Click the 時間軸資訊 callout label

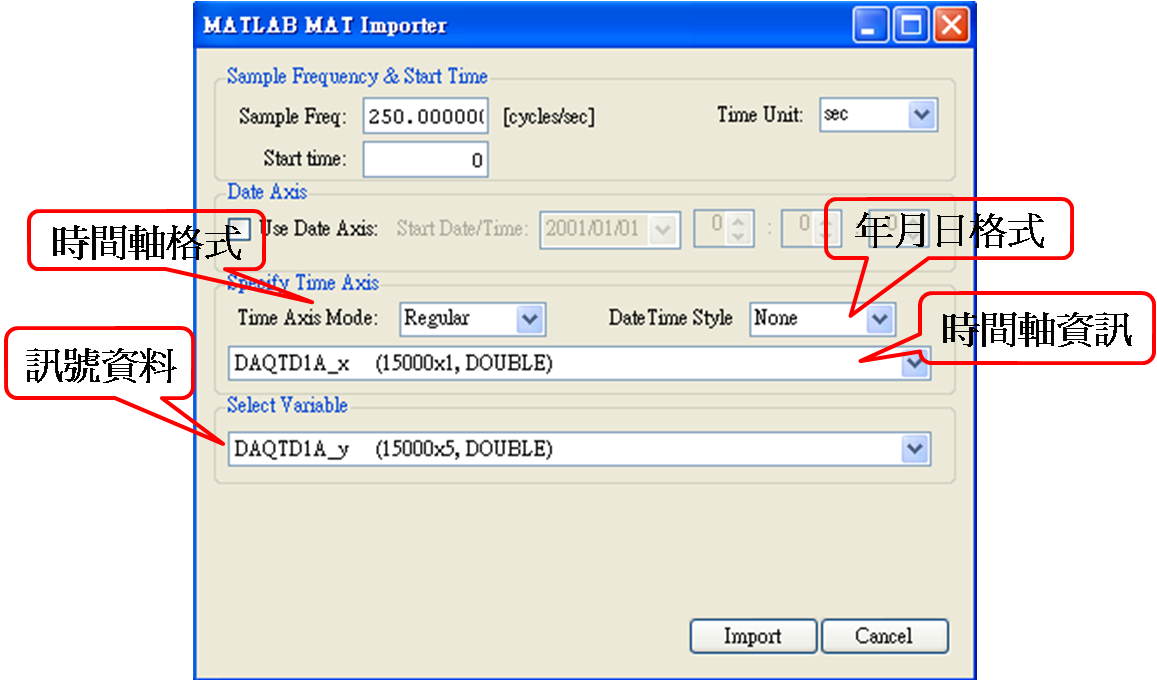point(1036,327)
